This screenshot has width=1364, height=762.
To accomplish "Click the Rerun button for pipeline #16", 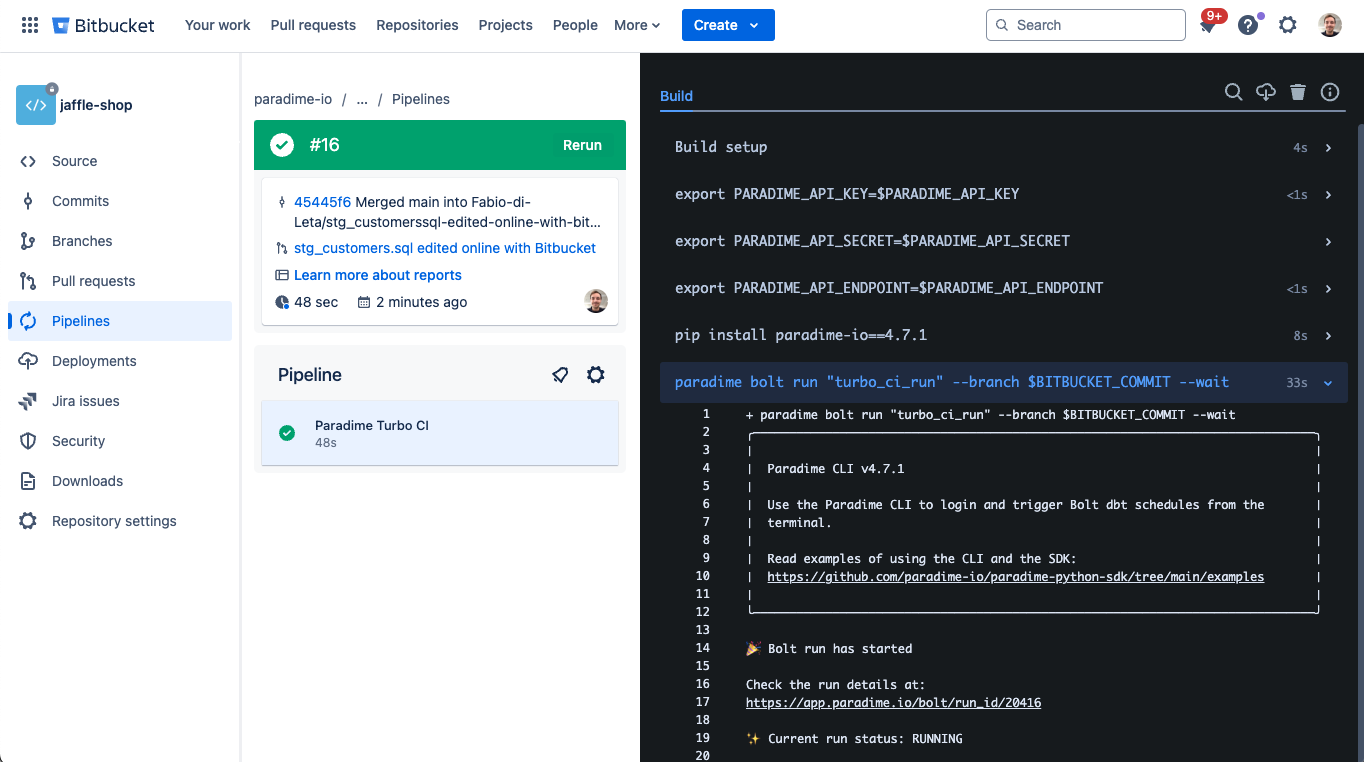I will (582, 145).
